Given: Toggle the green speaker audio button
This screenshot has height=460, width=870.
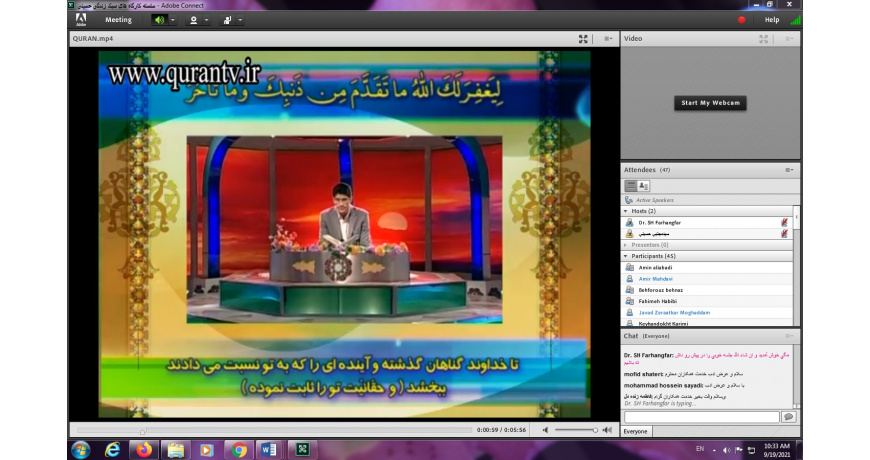Looking at the screenshot, I should pos(159,20).
